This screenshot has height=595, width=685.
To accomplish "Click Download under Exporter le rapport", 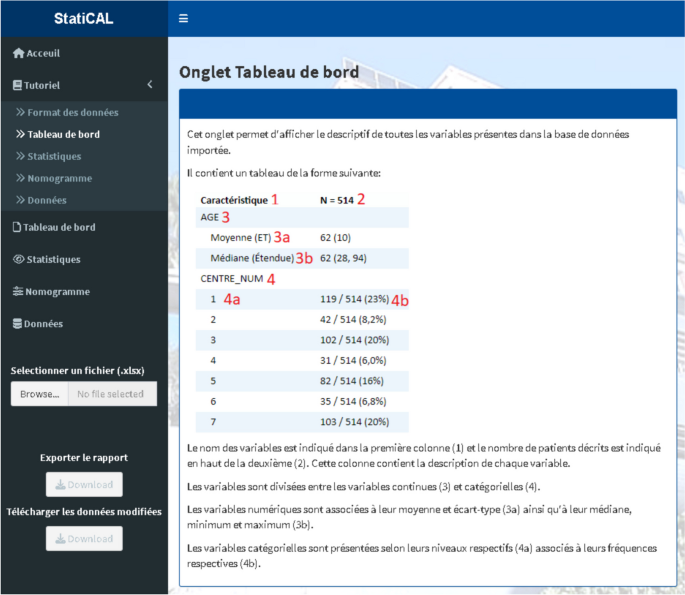I will coord(84,484).
